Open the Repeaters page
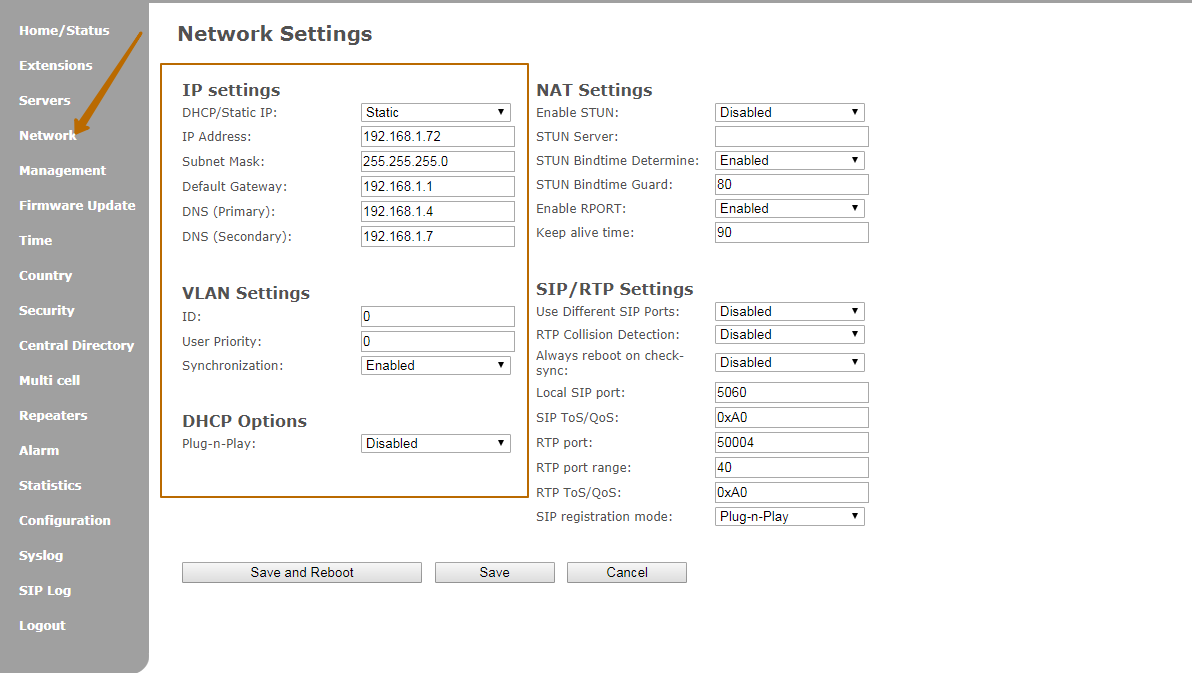 52,415
